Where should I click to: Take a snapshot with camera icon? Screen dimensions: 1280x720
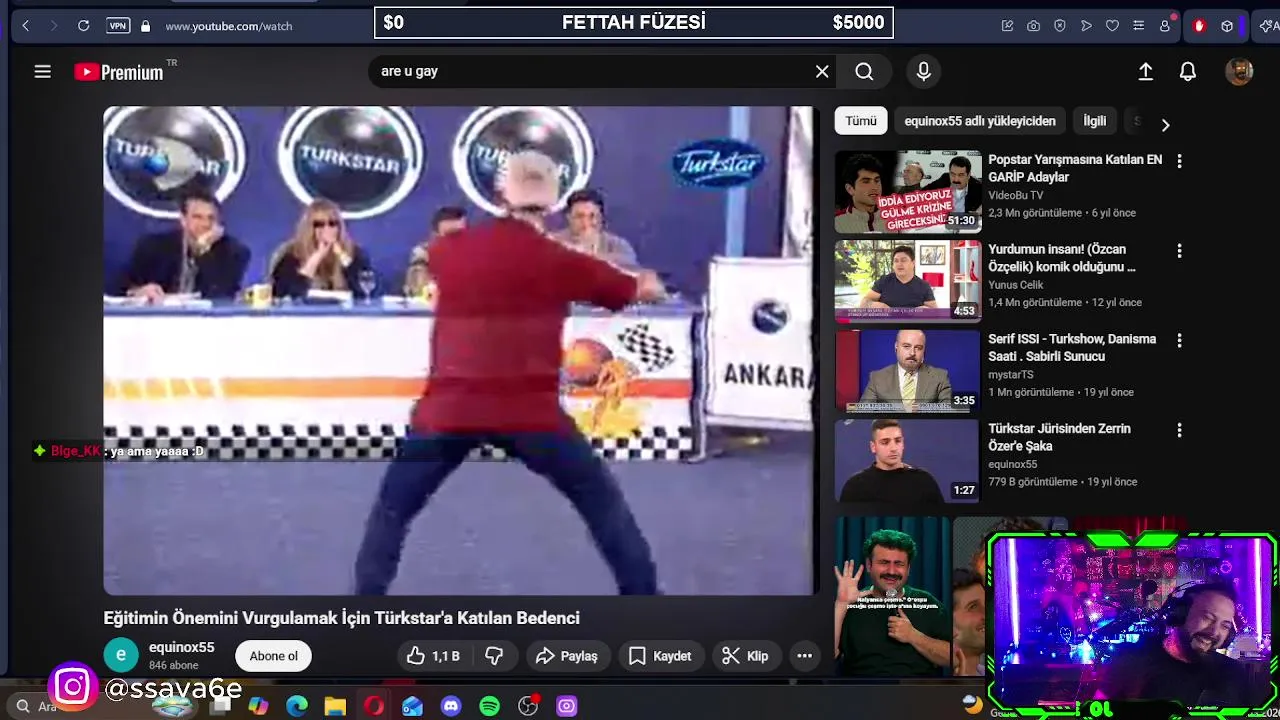[x=1033, y=26]
